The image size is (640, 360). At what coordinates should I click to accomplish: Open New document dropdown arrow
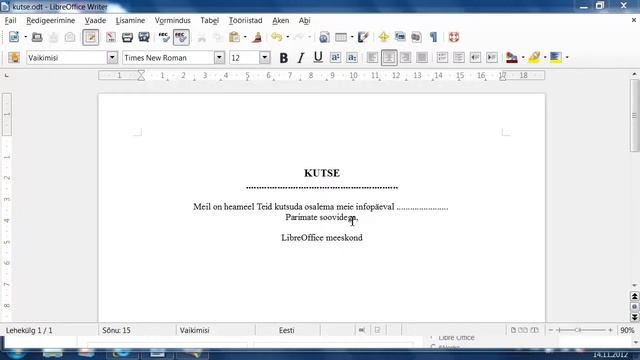pos(25,37)
